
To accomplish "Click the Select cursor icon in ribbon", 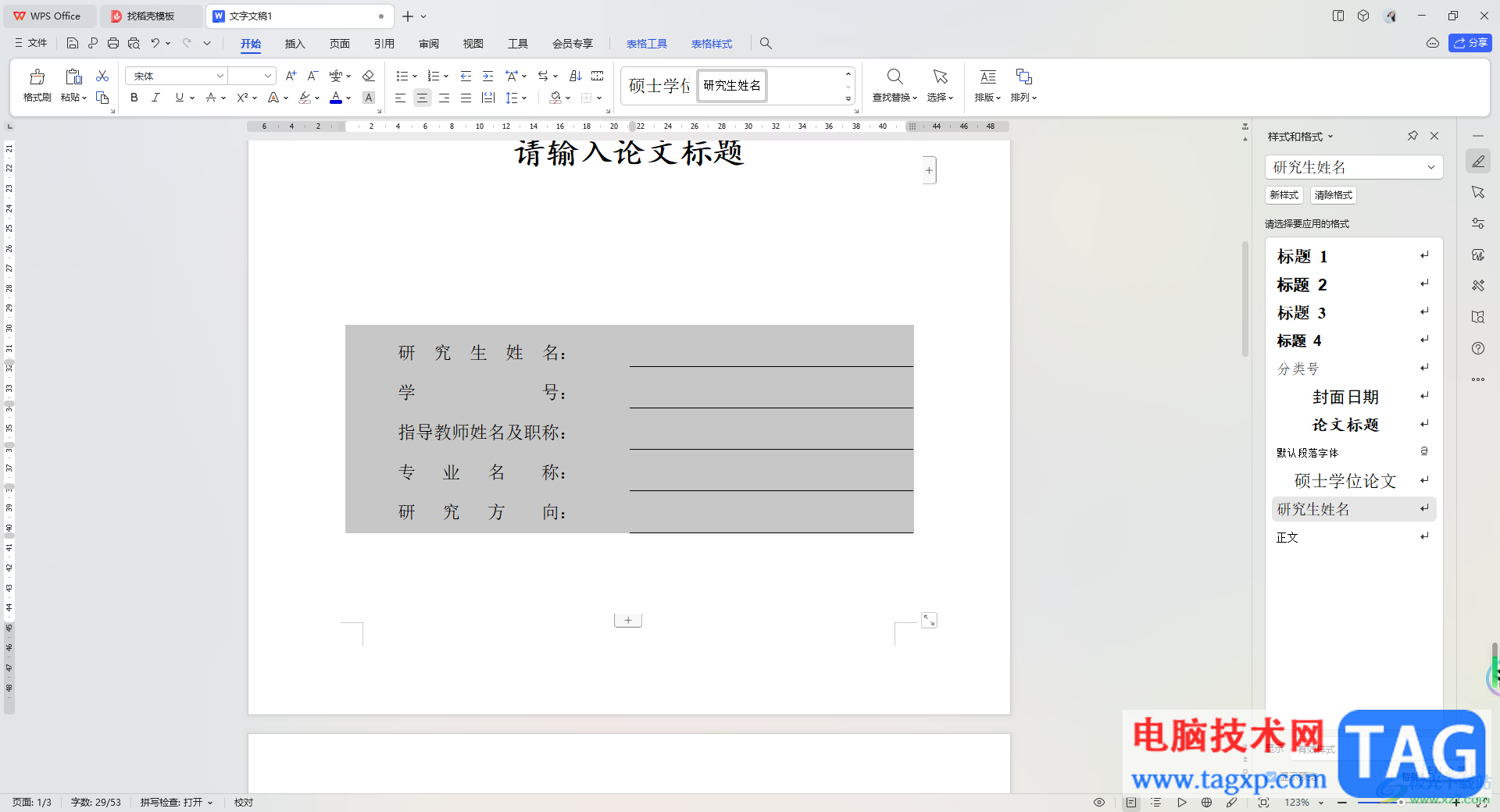I will [x=940, y=77].
